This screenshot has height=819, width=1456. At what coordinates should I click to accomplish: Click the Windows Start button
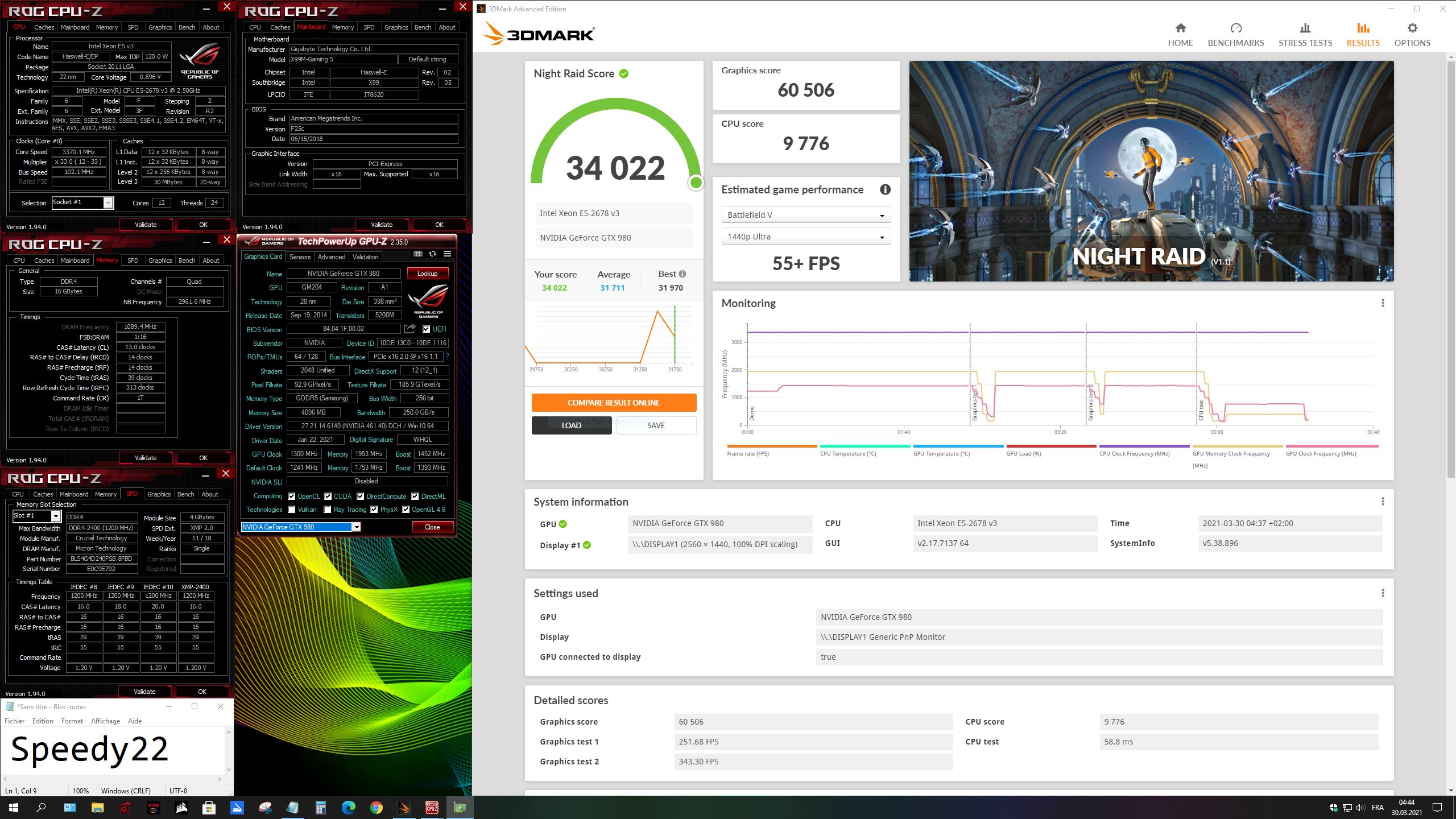tap(14, 807)
